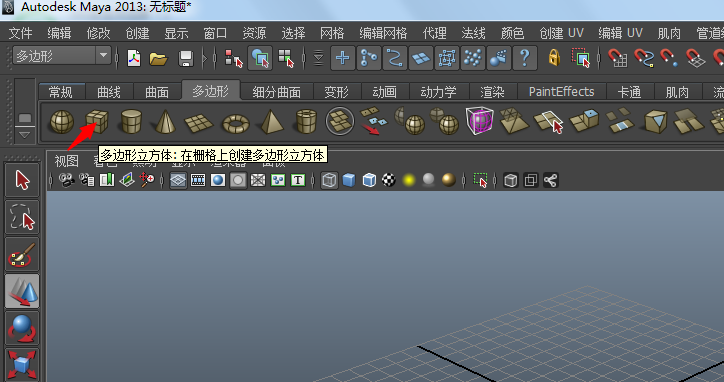Expand the collapsed toolbar section arrow after save icon
724x382 pixels.
pyautogui.click(x=205, y=58)
